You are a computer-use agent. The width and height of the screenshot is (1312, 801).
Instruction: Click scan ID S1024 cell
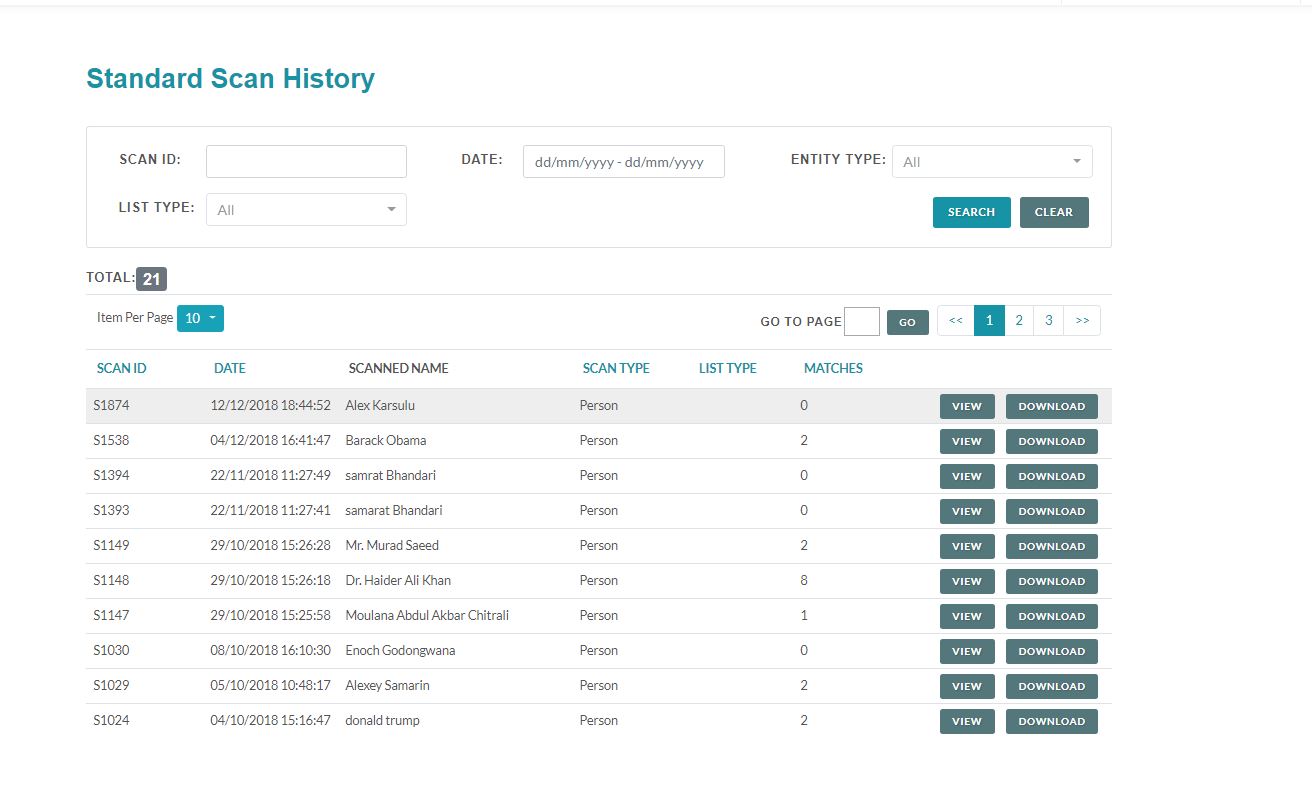(111, 720)
